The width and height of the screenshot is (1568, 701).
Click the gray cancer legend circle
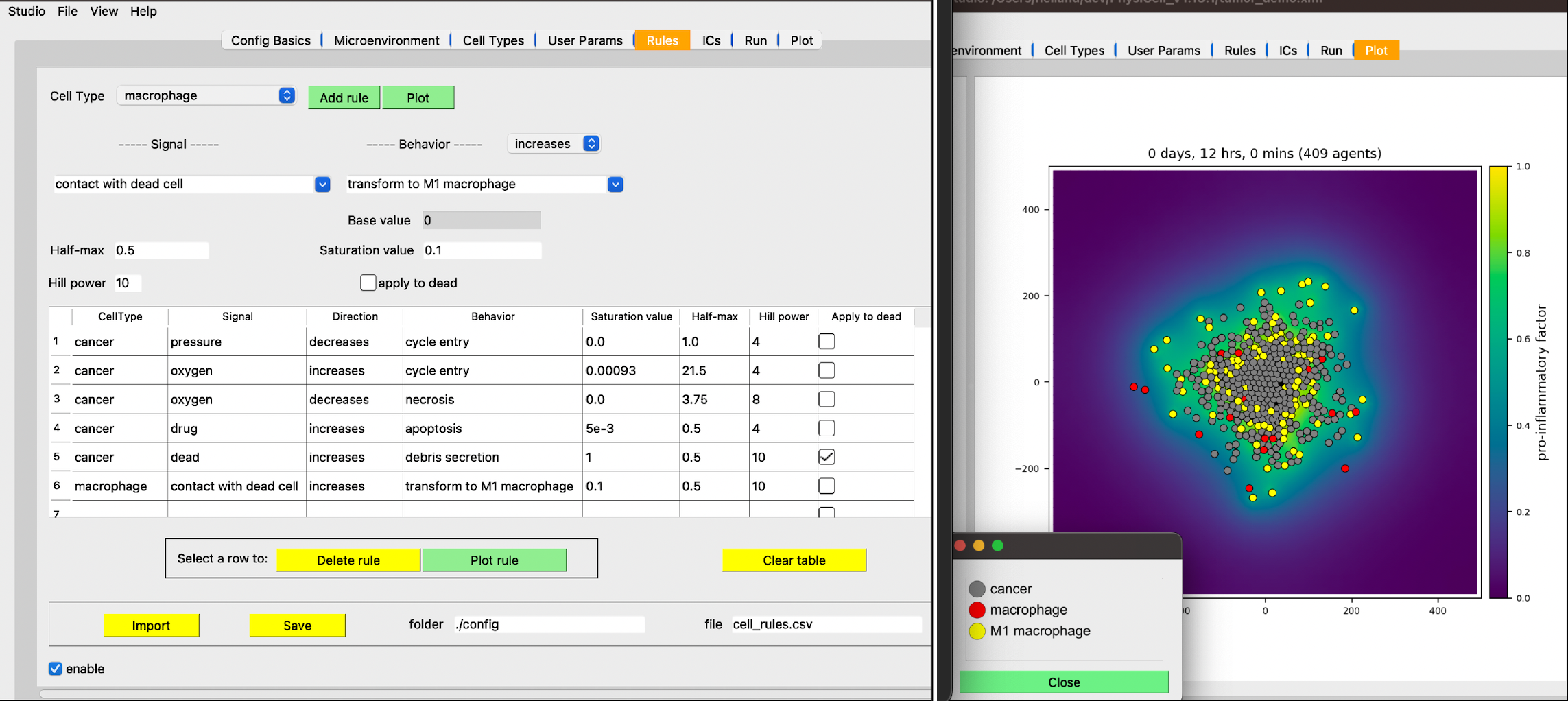point(977,589)
